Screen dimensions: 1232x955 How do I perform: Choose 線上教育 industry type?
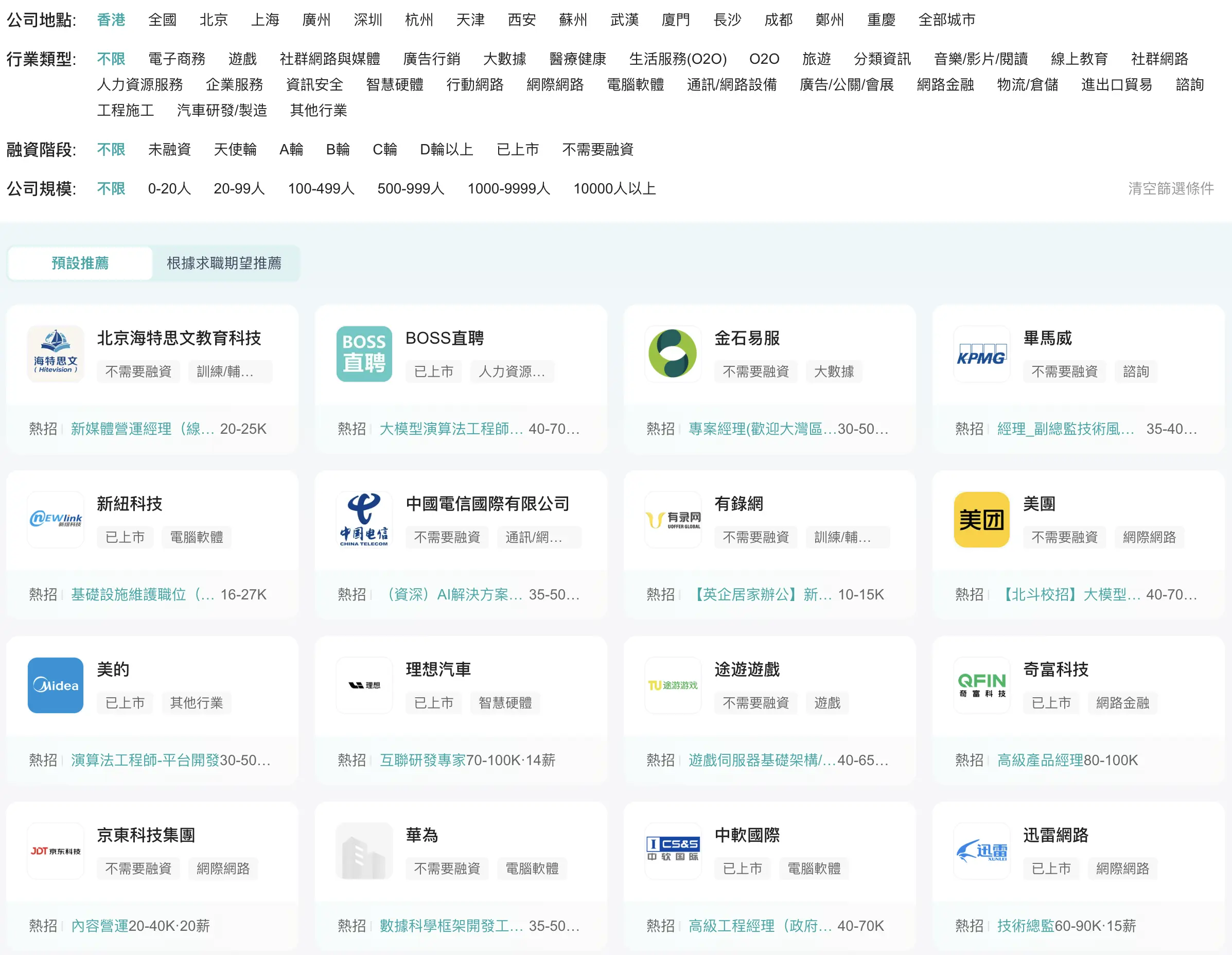(x=1079, y=59)
